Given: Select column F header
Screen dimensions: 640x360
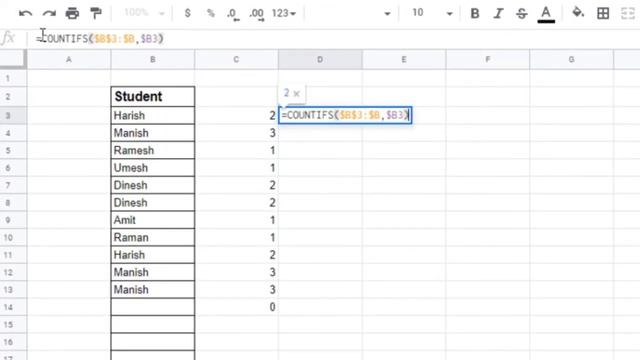Looking at the screenshot, I should point(487,60).
